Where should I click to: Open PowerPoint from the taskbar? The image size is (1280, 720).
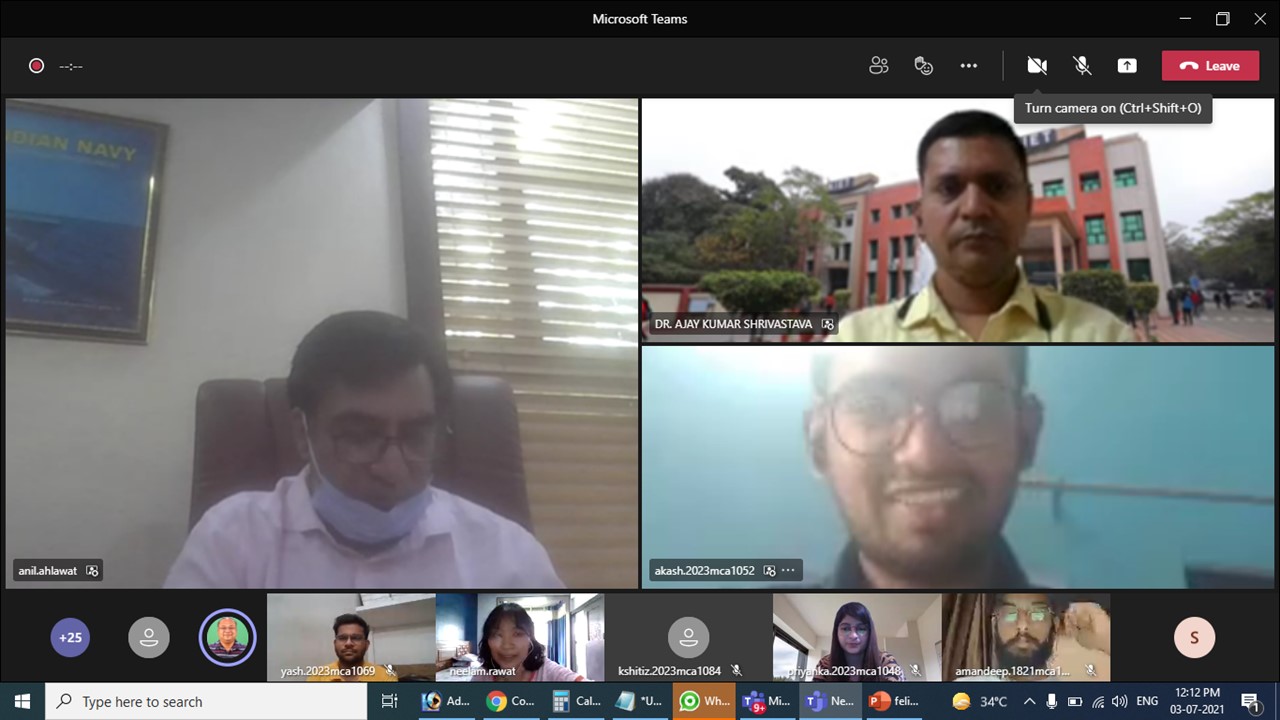(x=894, y=701)
